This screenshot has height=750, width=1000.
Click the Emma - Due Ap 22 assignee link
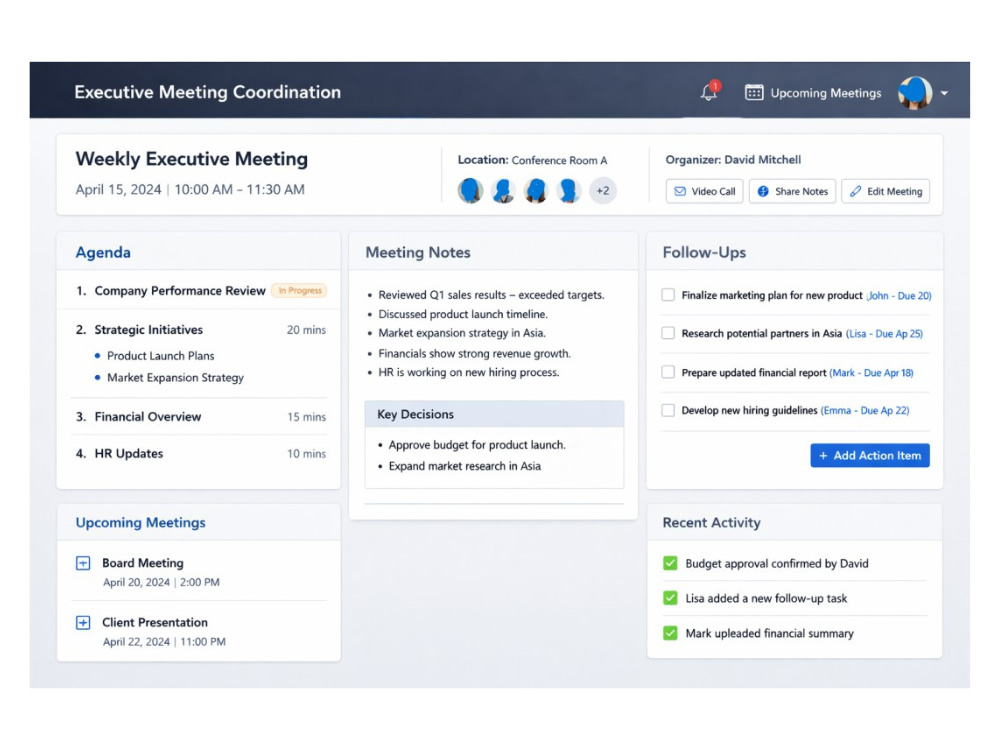[x=865, y=411]
